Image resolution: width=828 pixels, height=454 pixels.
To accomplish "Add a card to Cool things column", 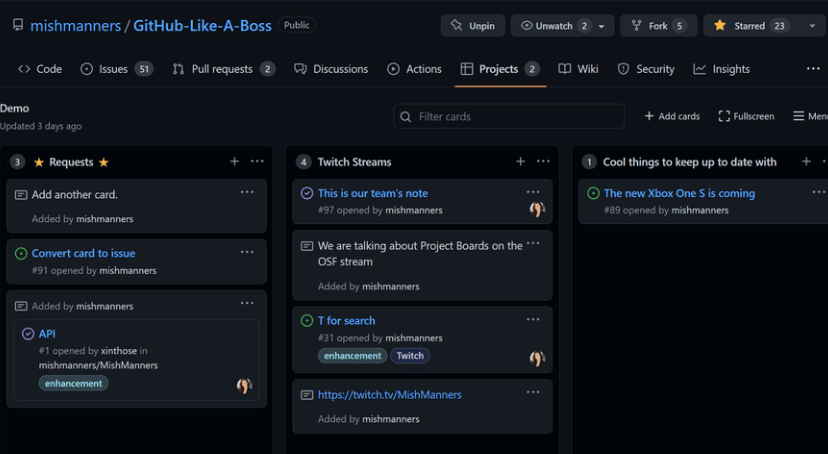I will [806, 162].
